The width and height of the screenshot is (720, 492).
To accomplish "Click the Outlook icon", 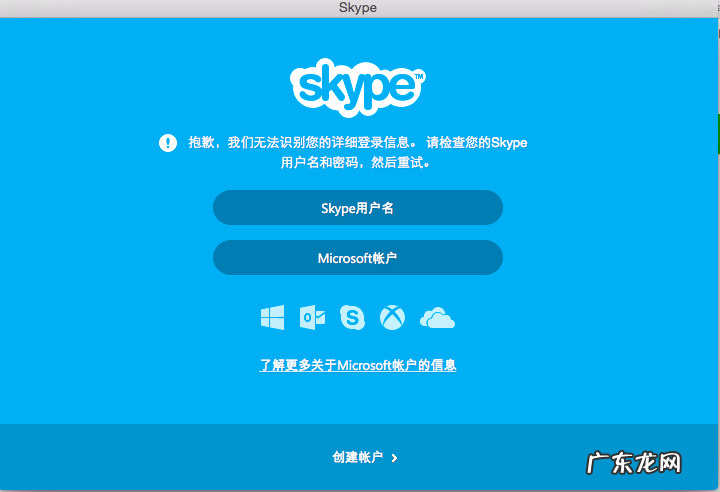I will click(x=312, y=317).
